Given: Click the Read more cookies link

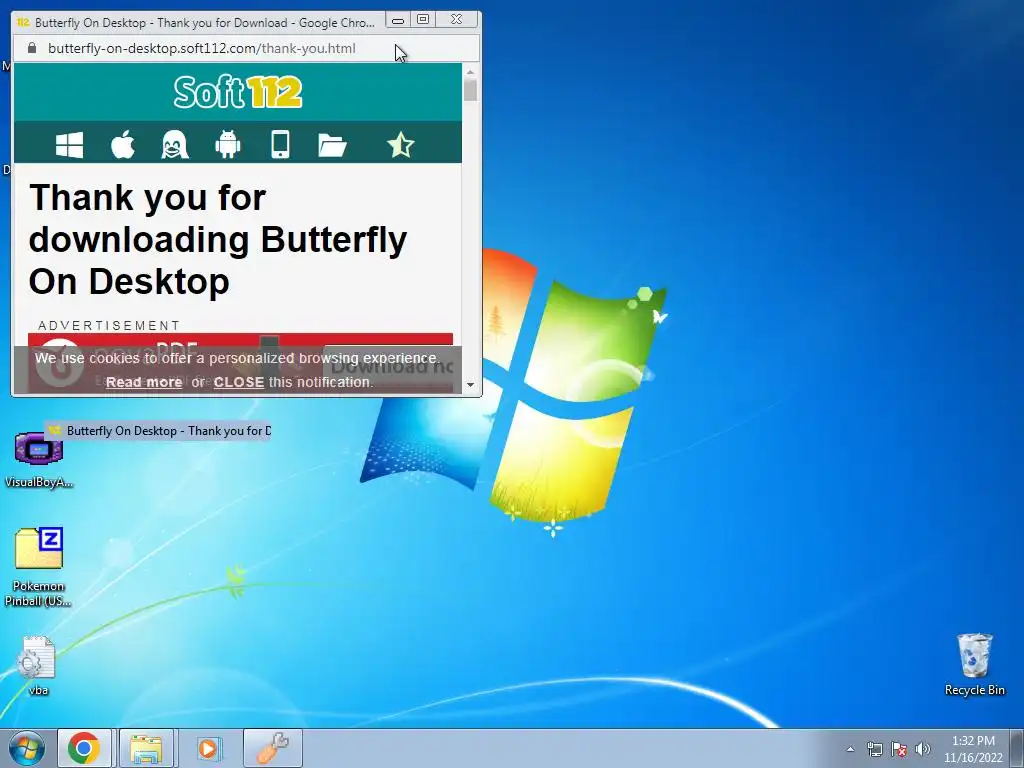Looking at the screenshot, I should click(144, 382).
